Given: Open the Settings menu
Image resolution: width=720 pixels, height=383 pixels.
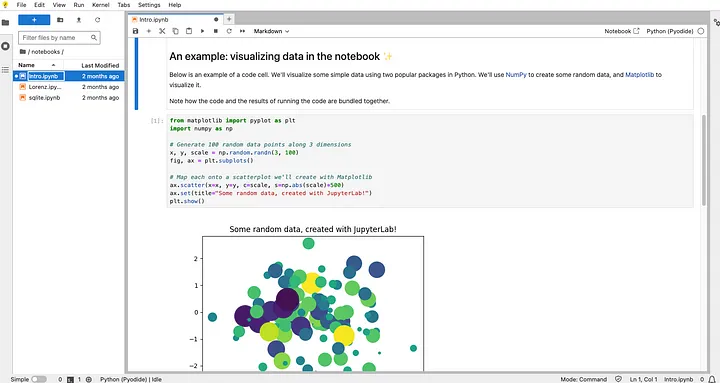Looking at the screenshot, I should [149, 5].
